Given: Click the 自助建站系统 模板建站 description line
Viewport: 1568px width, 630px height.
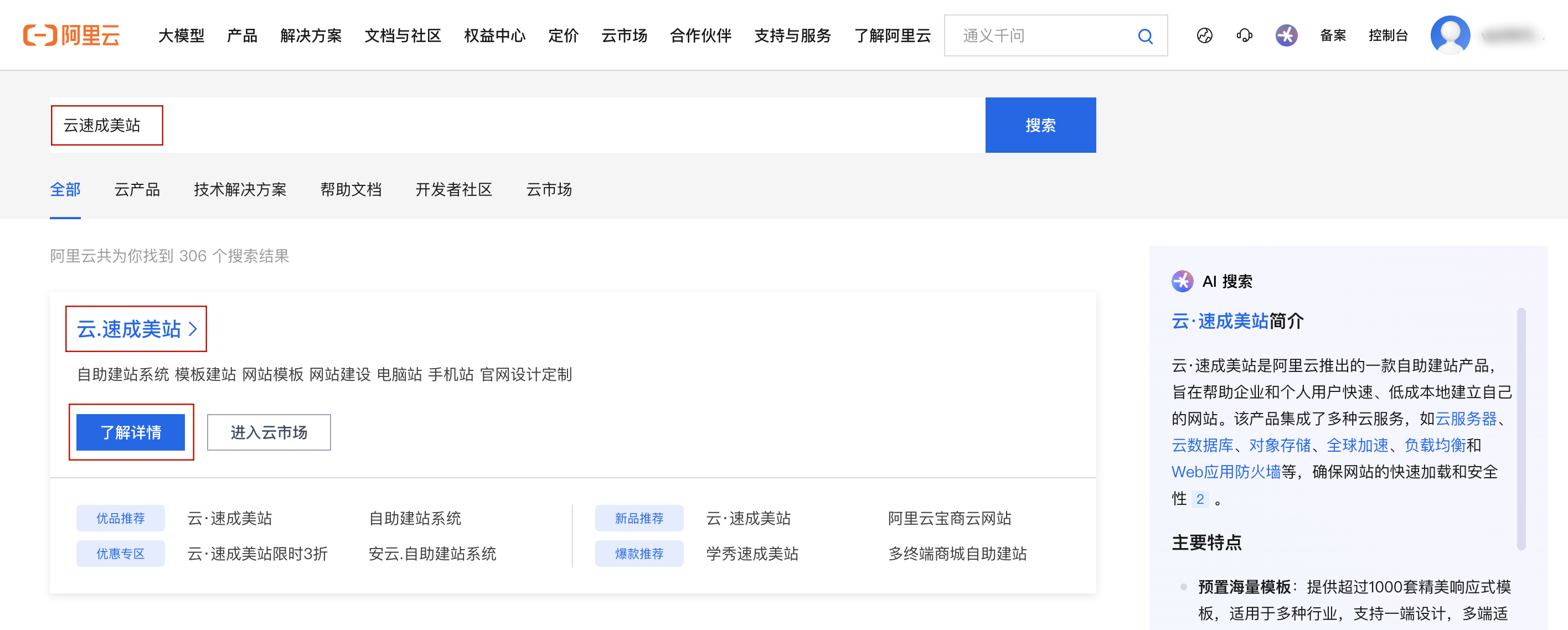Looking at the screenshot, I should [x=324, y=375].
